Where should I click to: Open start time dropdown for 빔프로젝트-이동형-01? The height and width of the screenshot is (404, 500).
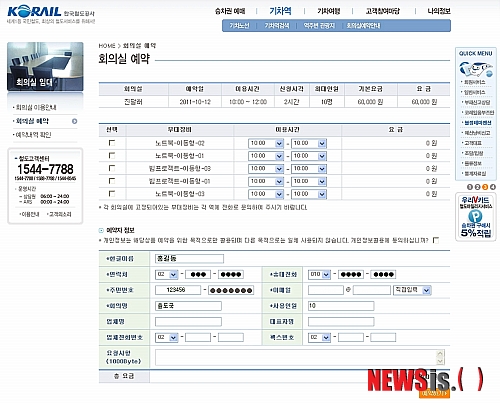click(x=266, y=181)
